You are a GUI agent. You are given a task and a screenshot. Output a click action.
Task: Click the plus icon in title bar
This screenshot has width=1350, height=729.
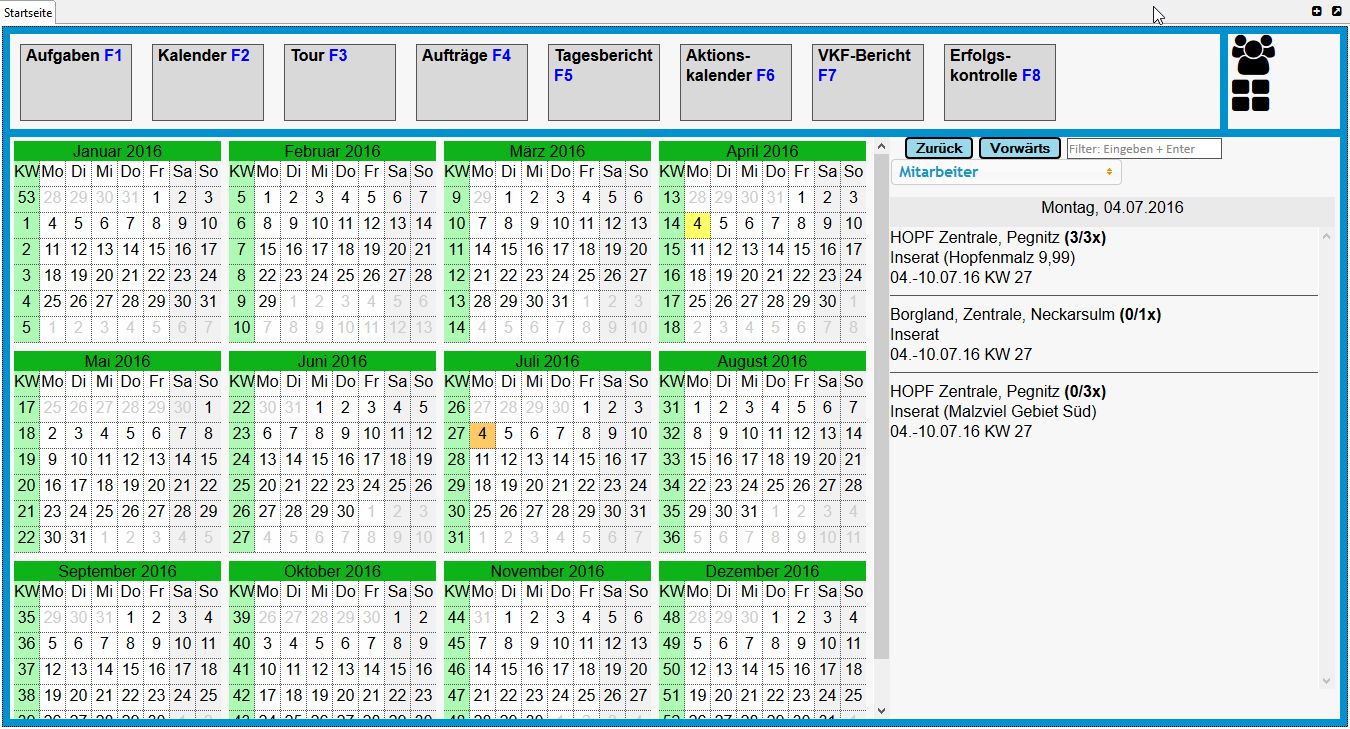[x=1317, y=11]
